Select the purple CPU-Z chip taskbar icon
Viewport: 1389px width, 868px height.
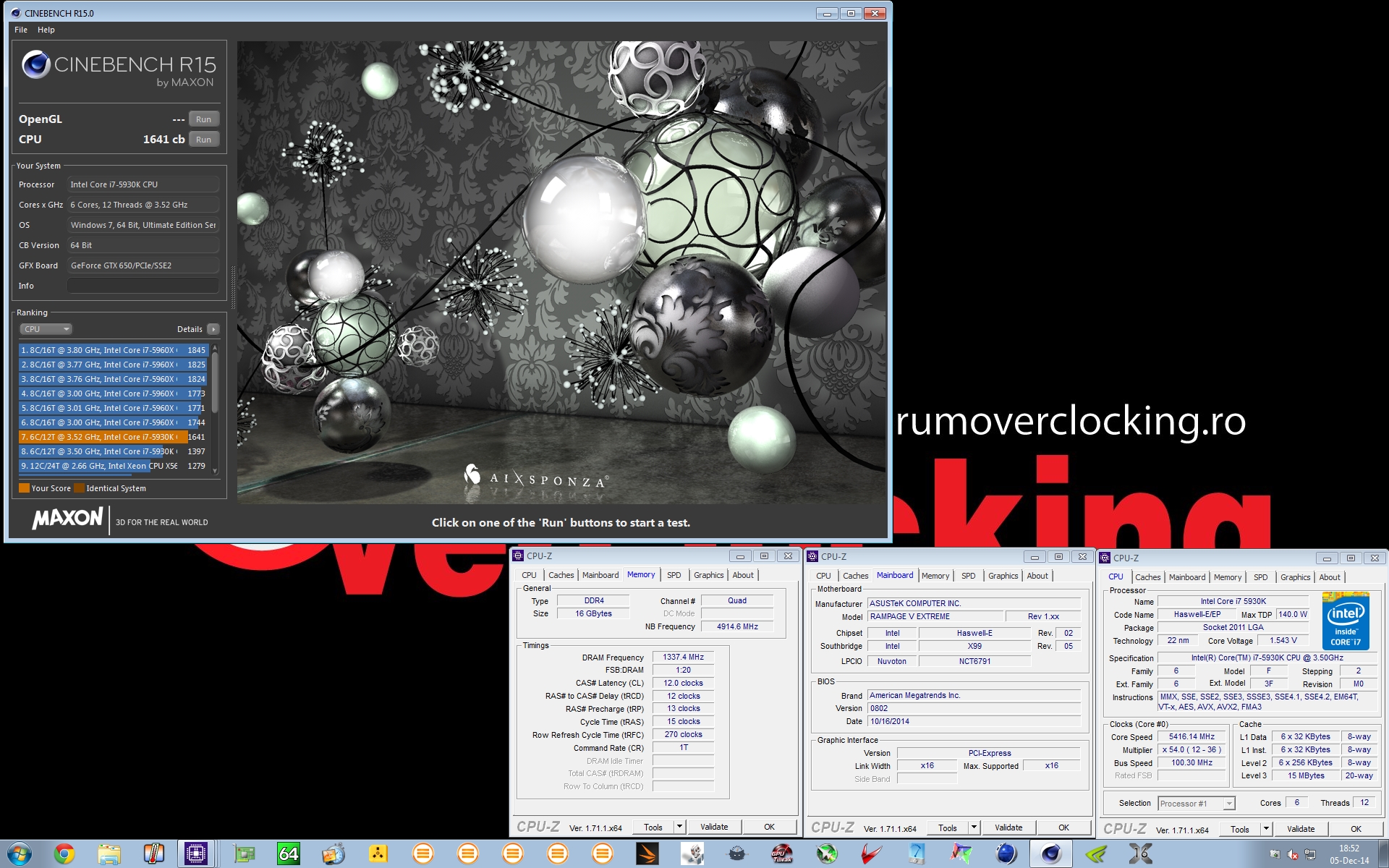coord(196,854)
